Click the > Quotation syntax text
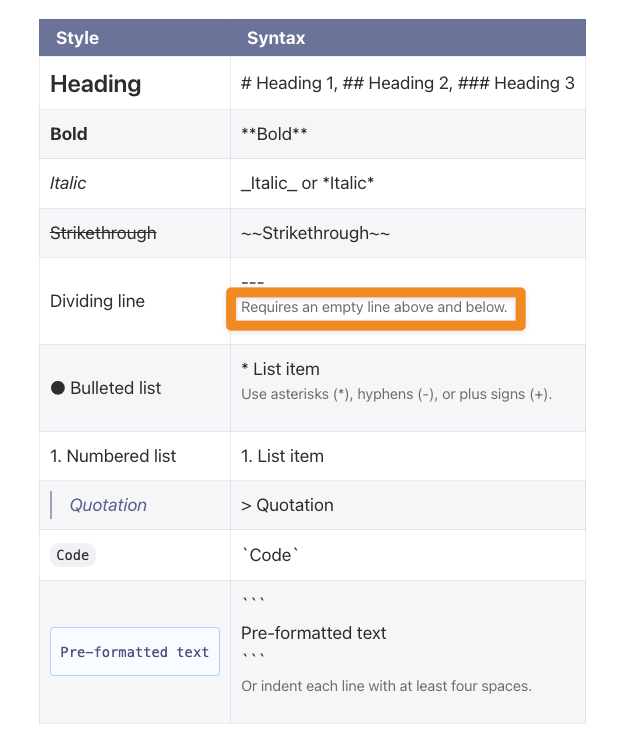 [287, 505]
